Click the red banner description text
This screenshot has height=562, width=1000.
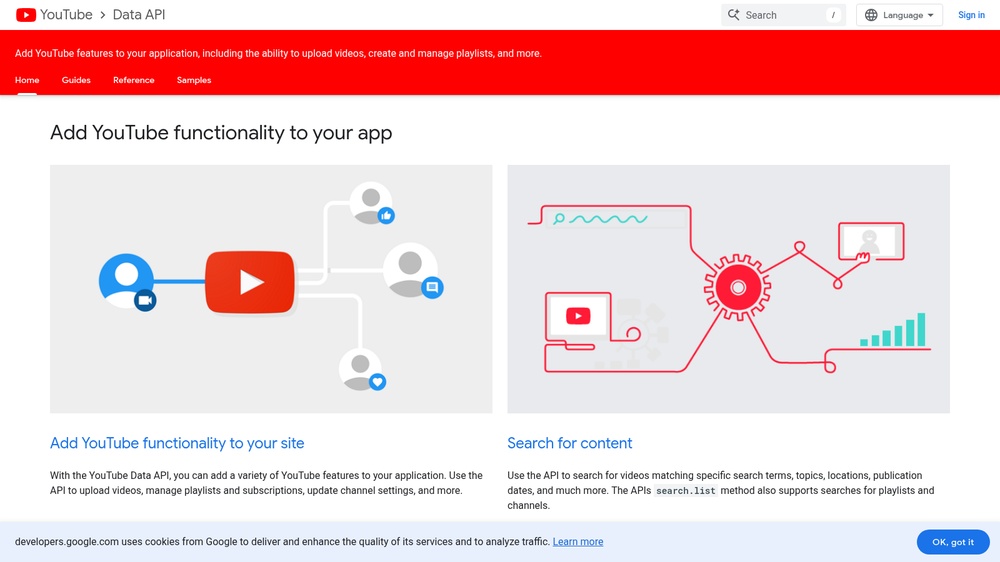pyautogui.click(x=278, y=54)
